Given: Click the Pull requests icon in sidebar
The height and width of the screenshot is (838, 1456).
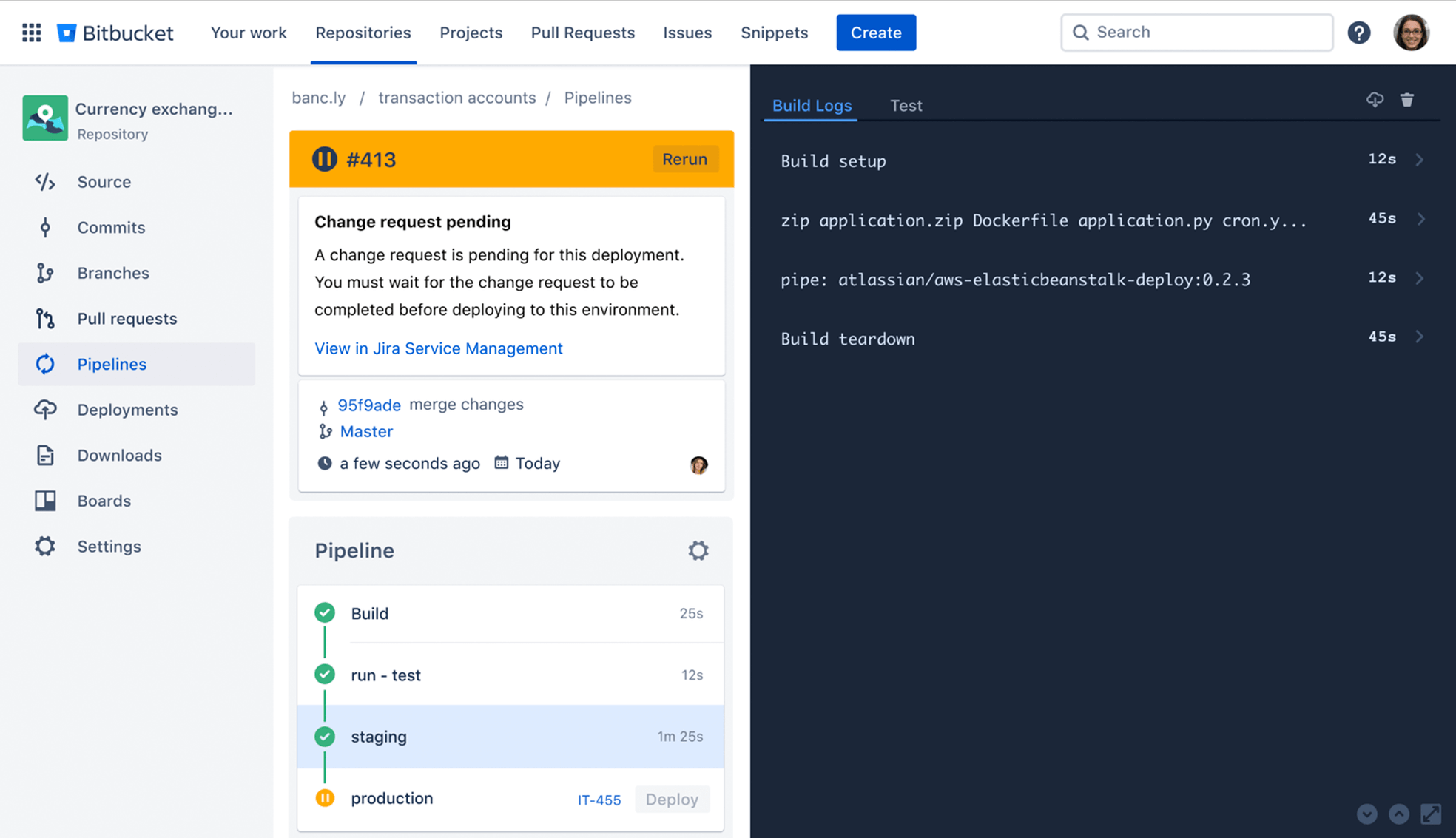Looking at the screenshot, I should click(44, 318).
